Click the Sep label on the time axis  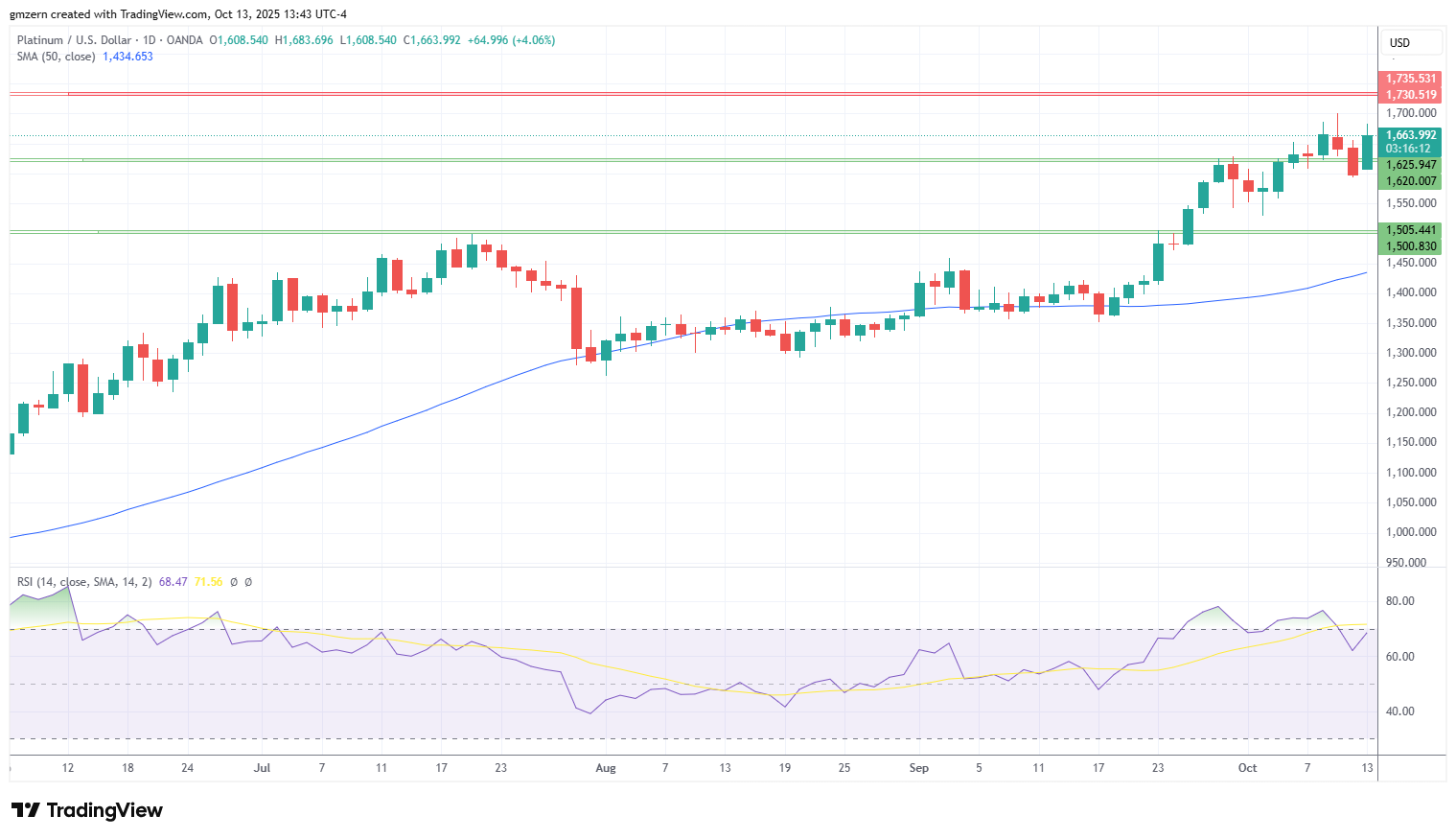pos(919,768)
